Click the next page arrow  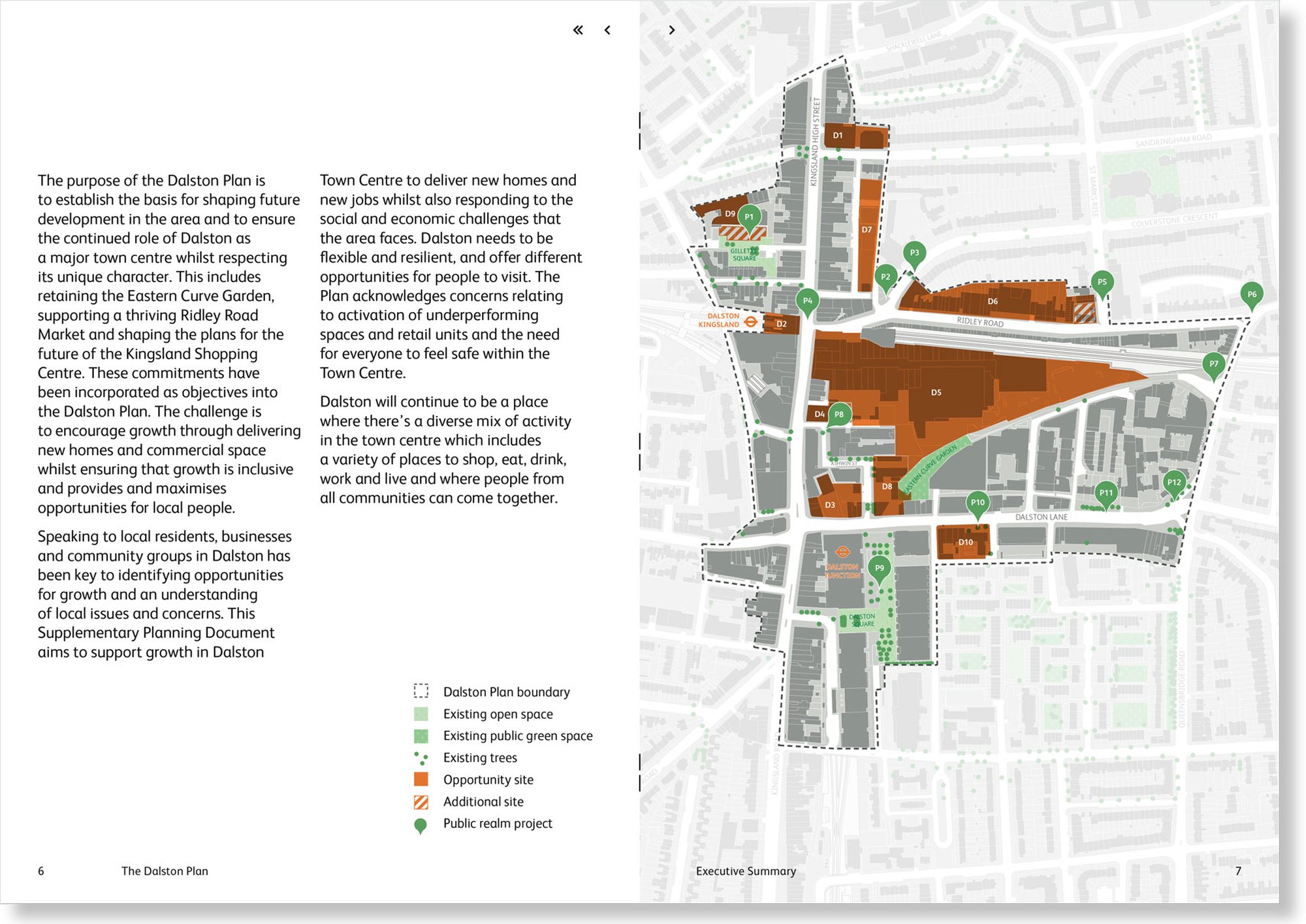(x=671, y=30)
